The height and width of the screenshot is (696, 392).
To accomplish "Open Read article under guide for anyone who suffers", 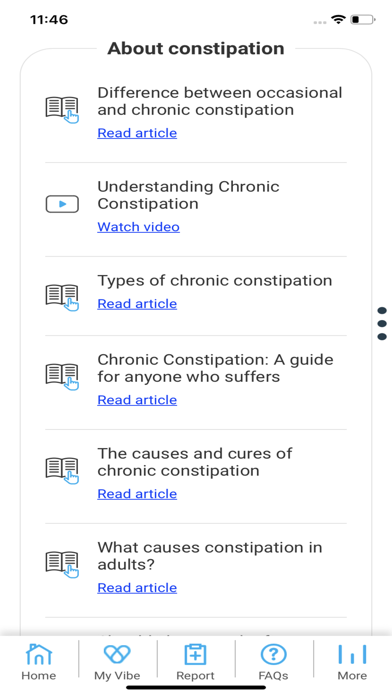I will click(137, 400).
